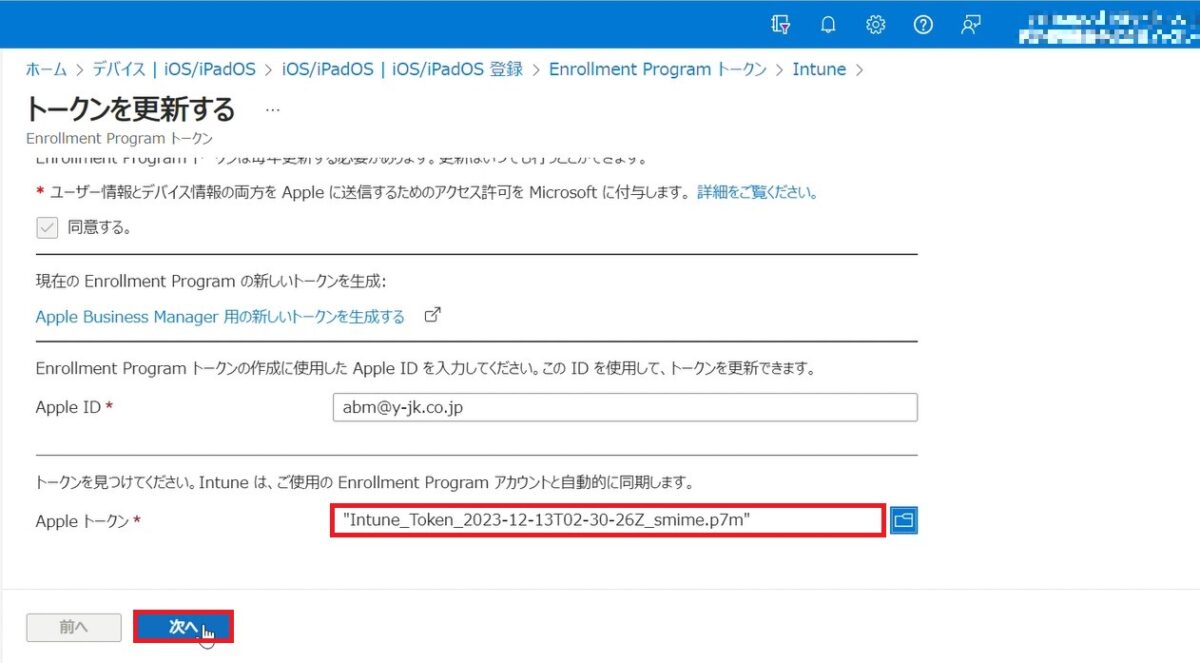
Task: Open the settings gear in the top bar
Action: tap(875, 24)
